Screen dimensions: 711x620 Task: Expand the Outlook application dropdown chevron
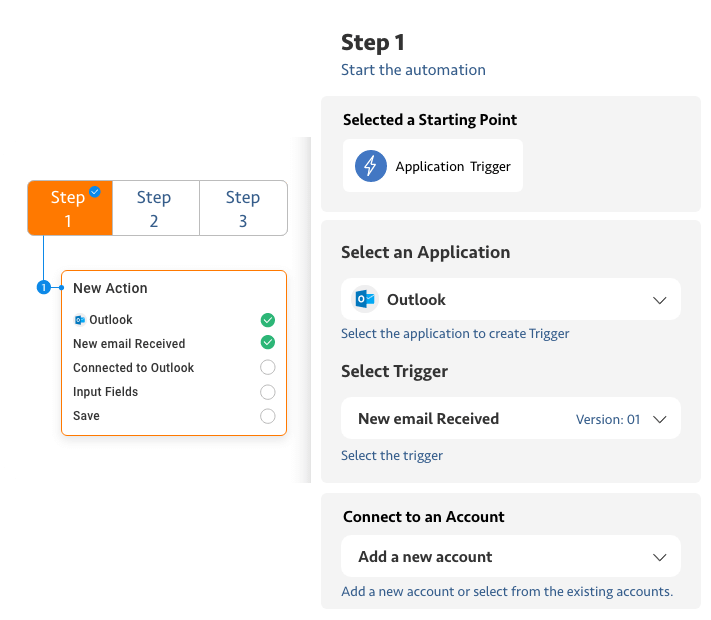coord(659,300)
